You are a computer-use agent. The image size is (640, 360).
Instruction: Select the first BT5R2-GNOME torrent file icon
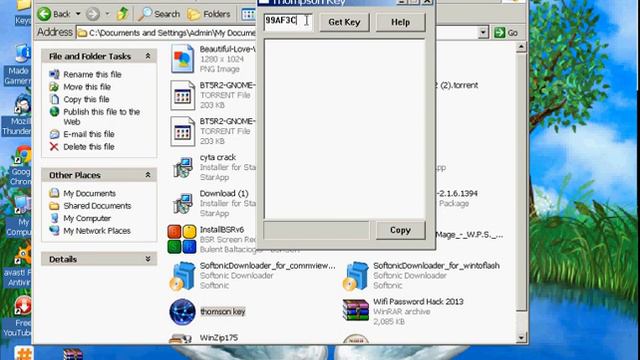point(182,95)
